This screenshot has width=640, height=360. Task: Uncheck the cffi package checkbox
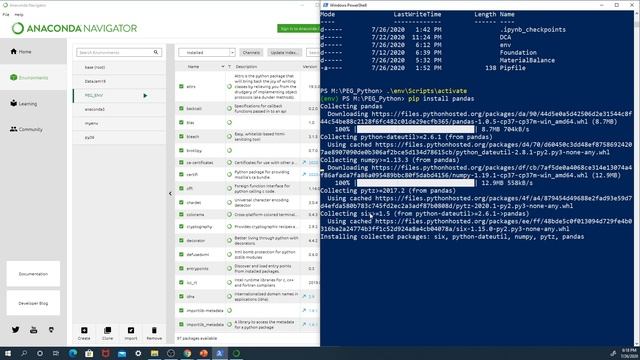point(181,188)
